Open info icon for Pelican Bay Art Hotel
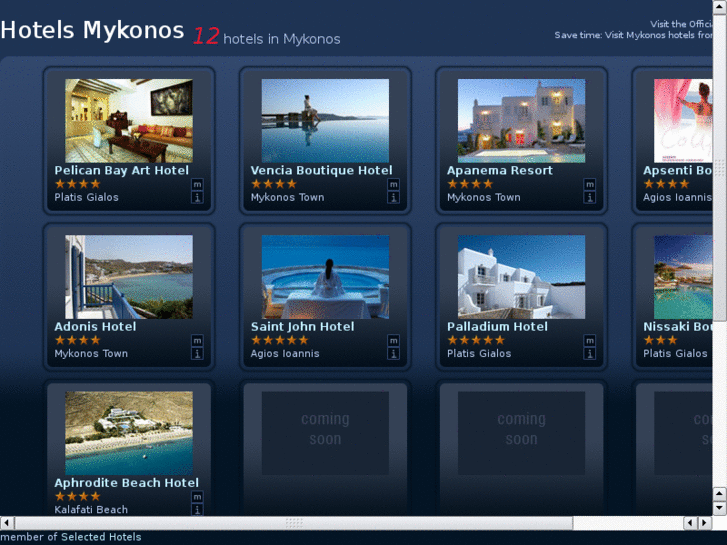 point(197,198)
